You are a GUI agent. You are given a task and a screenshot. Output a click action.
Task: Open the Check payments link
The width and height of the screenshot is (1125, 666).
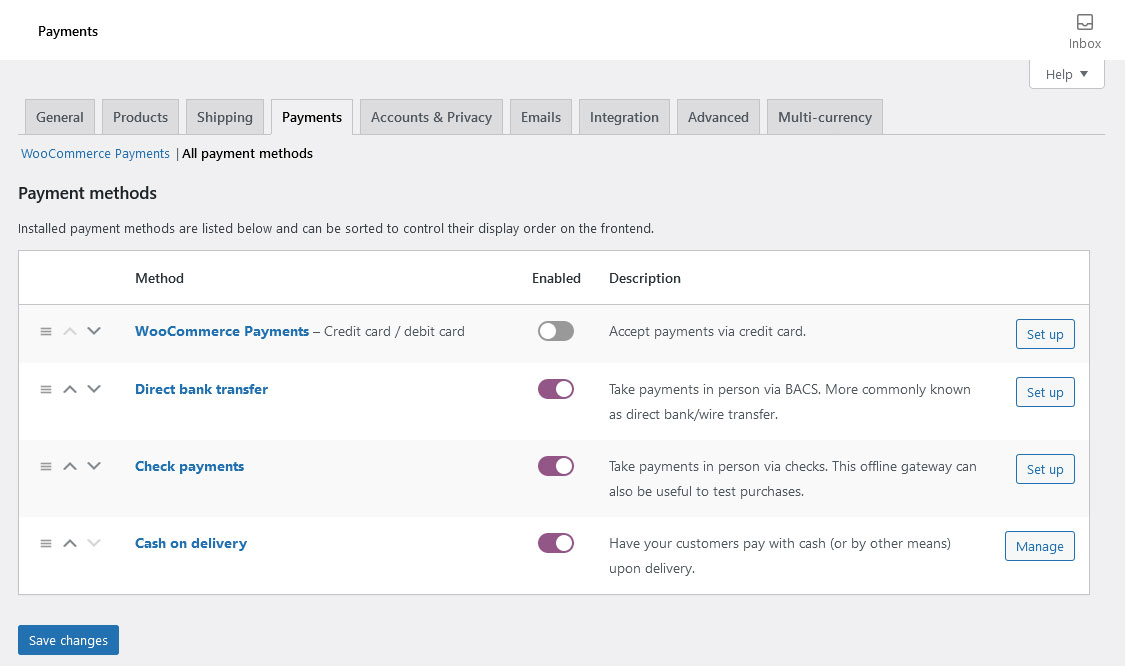[189, 466]
